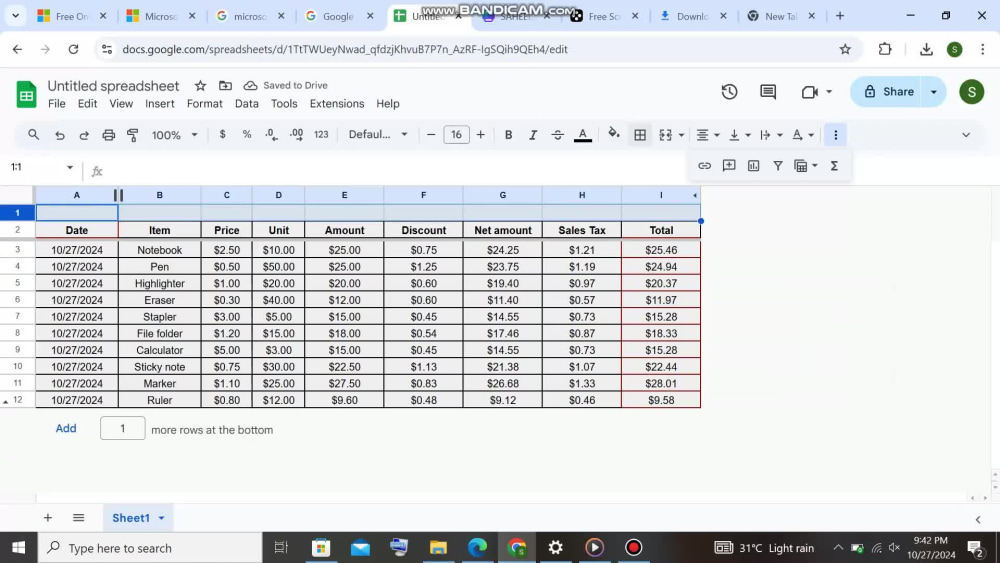
Task: Toggle italic formatting
Action: coord(533,135)
